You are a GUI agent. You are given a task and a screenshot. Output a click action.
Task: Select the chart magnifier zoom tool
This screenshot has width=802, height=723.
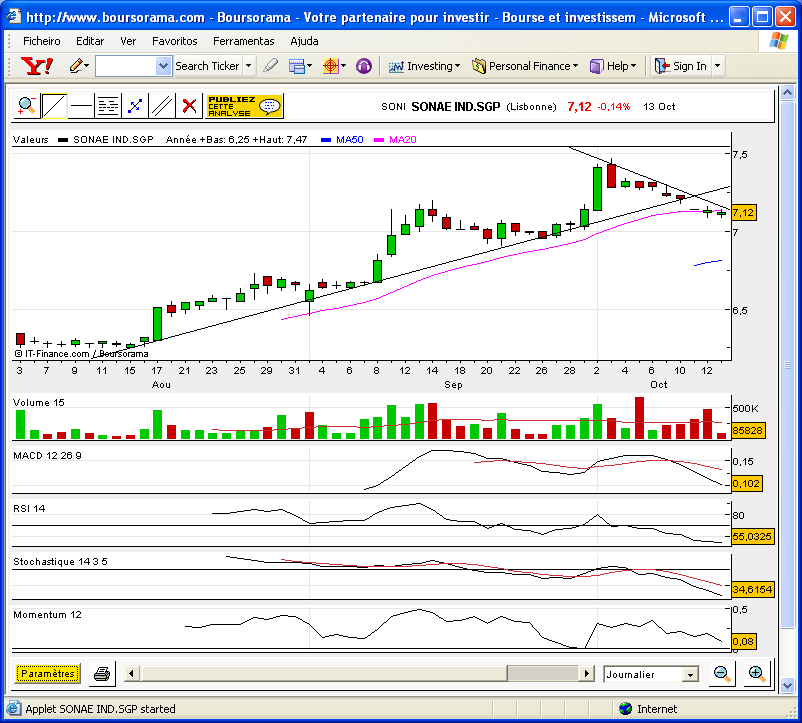point(27,106)
